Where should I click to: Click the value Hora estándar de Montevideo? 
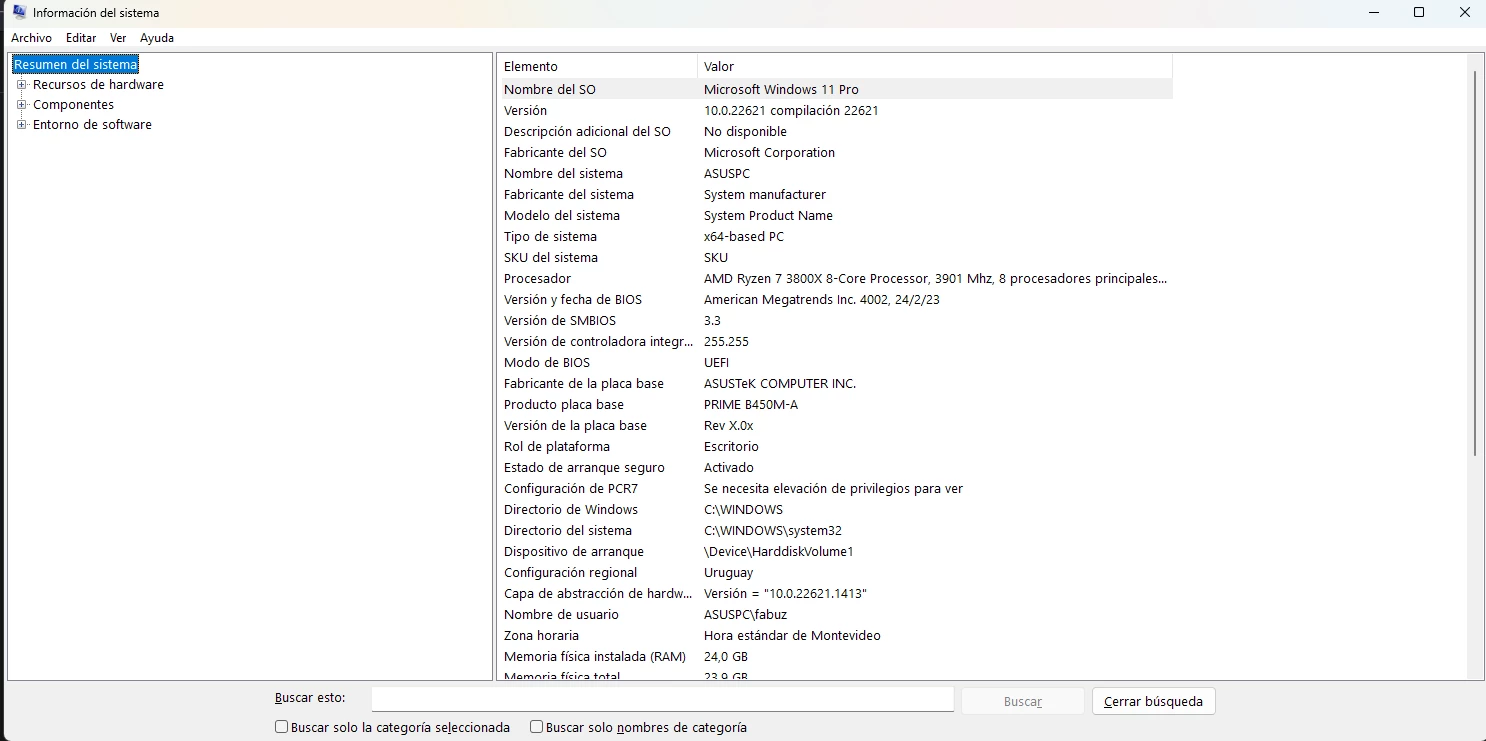[792, 635]
